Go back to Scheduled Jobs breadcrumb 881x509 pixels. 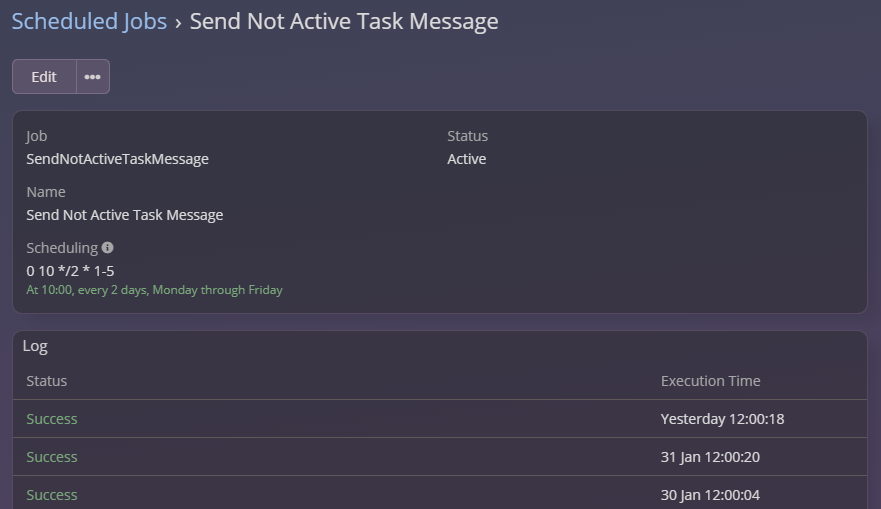(89, 21)
